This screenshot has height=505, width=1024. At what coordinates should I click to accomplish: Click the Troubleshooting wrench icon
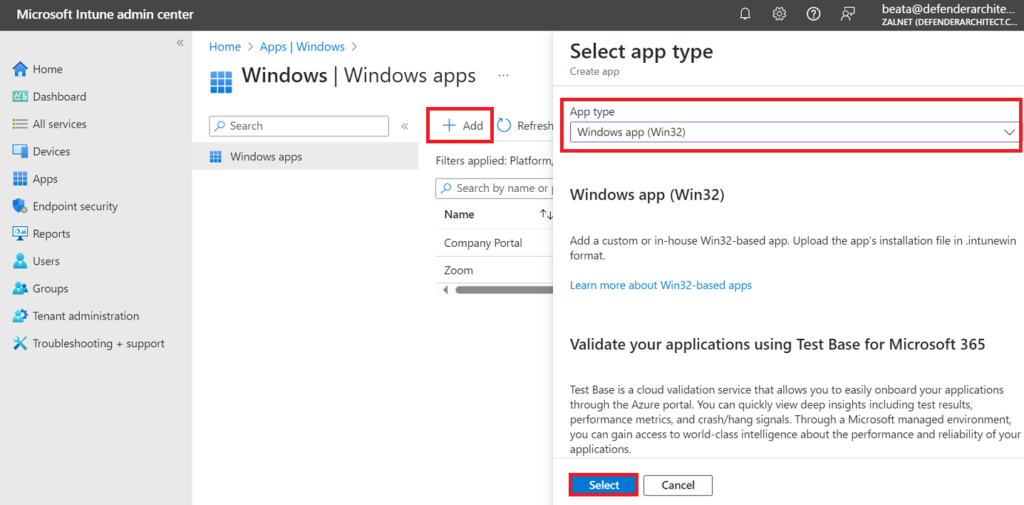tap(20, 344)
